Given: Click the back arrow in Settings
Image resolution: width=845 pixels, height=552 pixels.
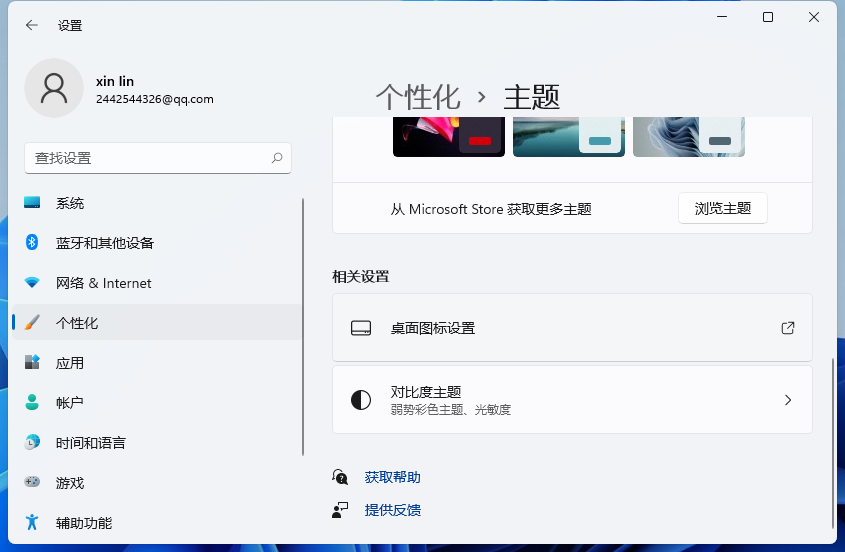Looking at the screenshot, I should pos(32,25).
